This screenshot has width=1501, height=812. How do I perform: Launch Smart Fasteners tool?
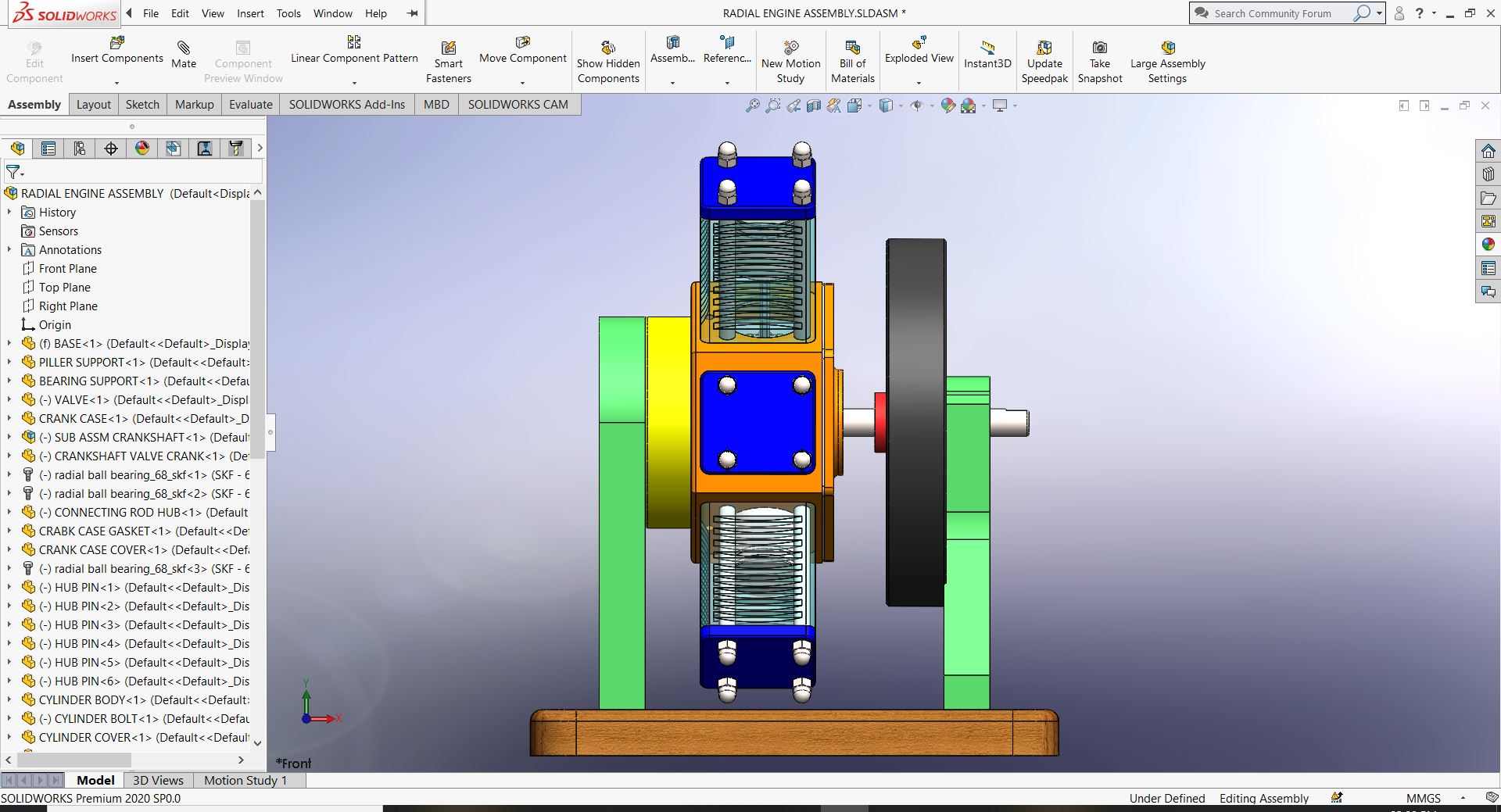(449, 63)
